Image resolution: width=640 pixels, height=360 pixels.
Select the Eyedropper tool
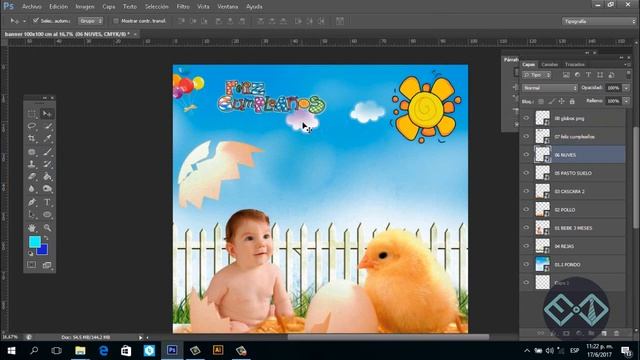[47, 139]
